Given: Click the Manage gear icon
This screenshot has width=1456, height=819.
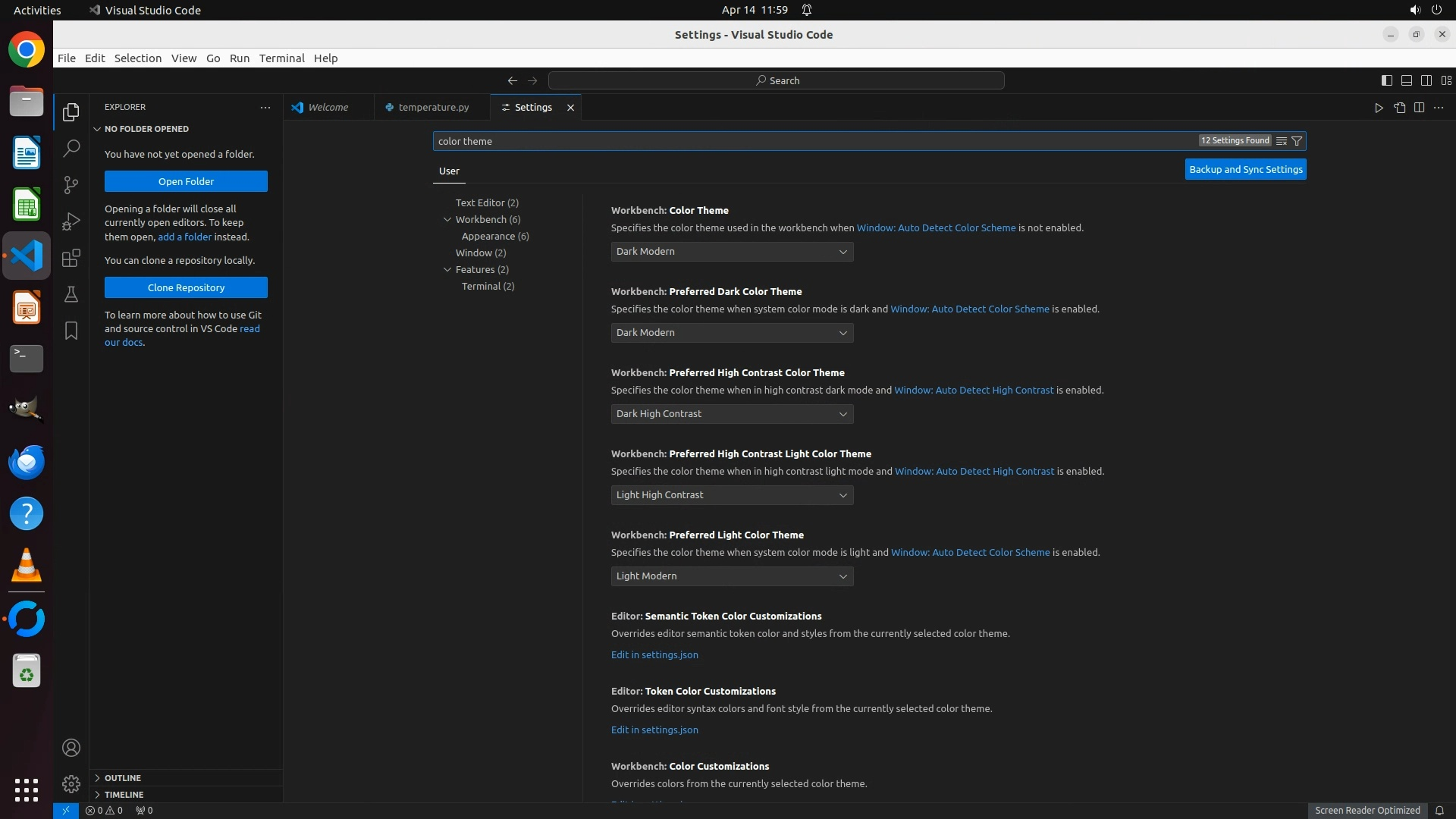Looking at the screenshot, I should coord(71,783).
